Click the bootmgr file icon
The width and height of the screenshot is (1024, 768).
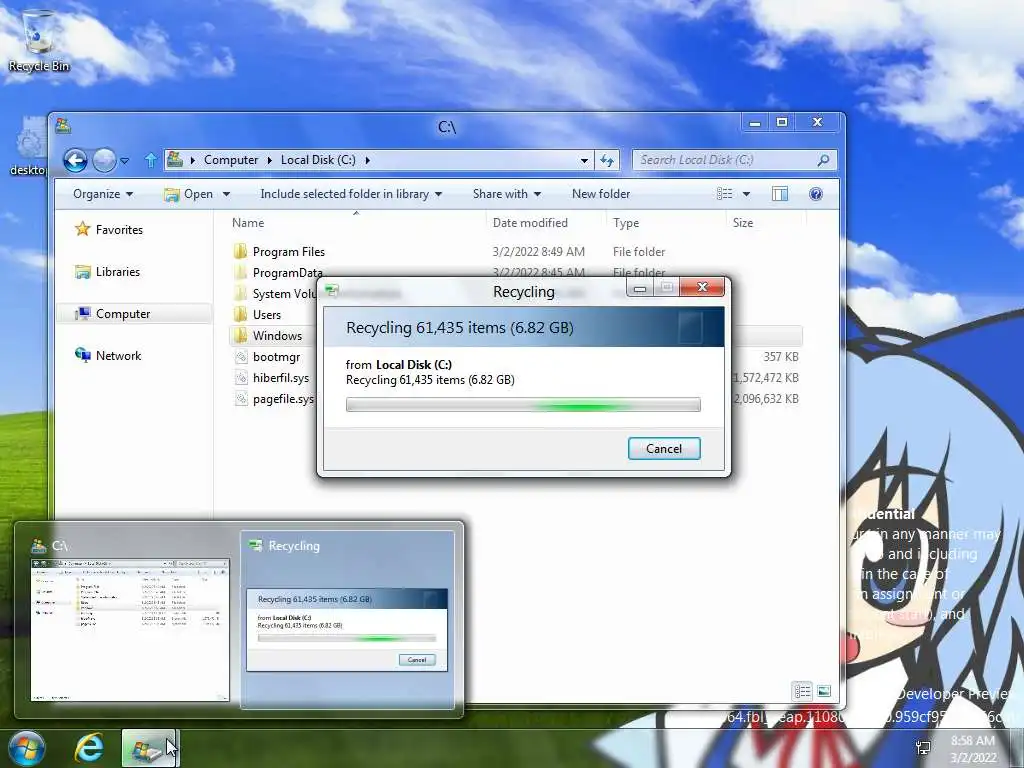[x=241, y=357]
